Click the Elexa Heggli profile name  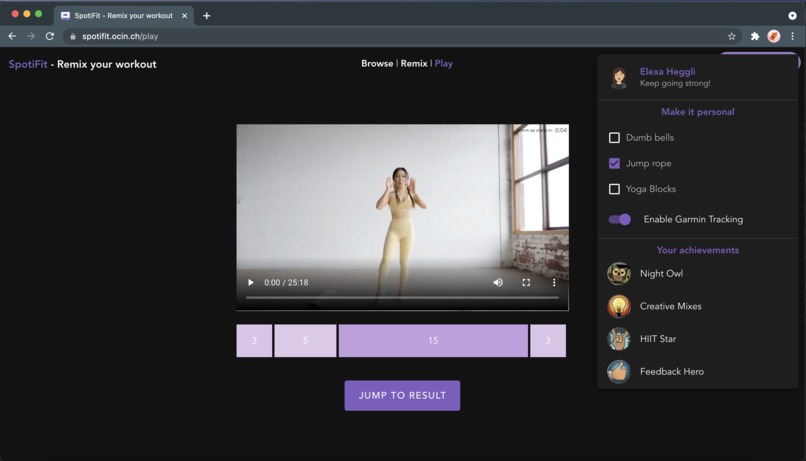pos(667,71)
